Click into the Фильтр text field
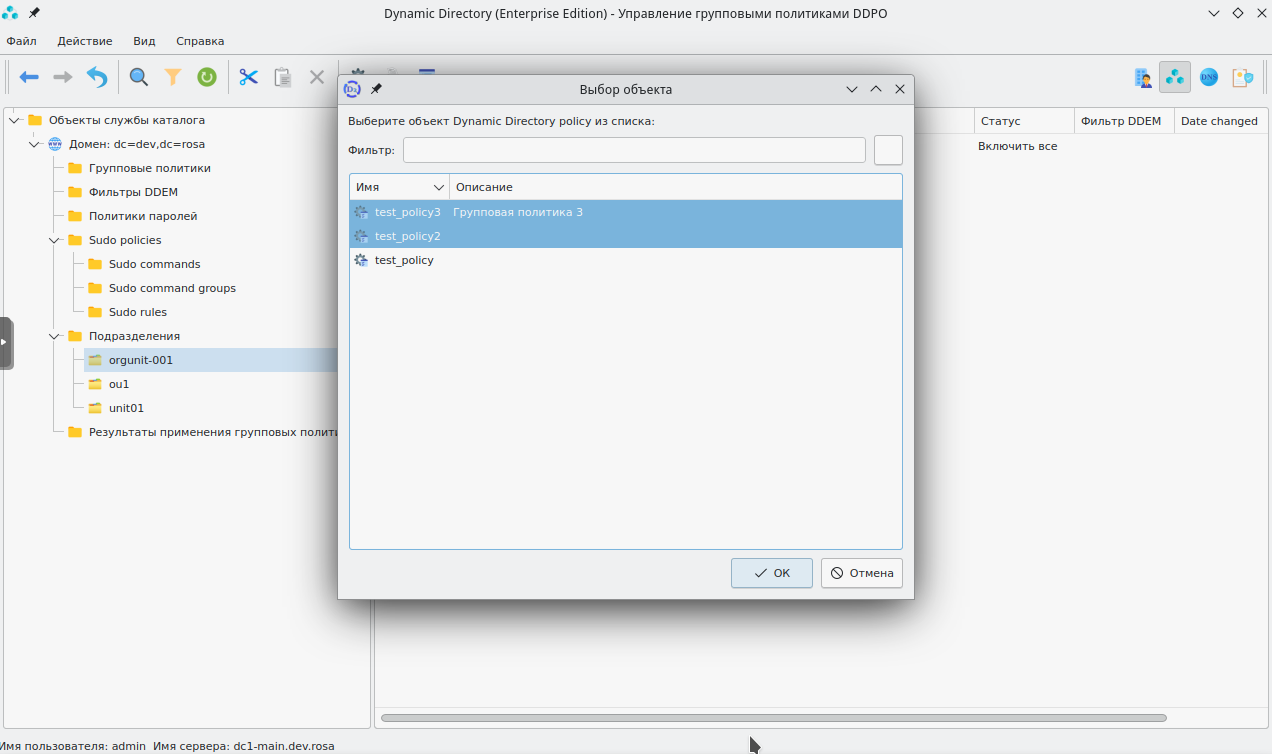Screen dimensions: 1272x754 [x=634, y=150]
